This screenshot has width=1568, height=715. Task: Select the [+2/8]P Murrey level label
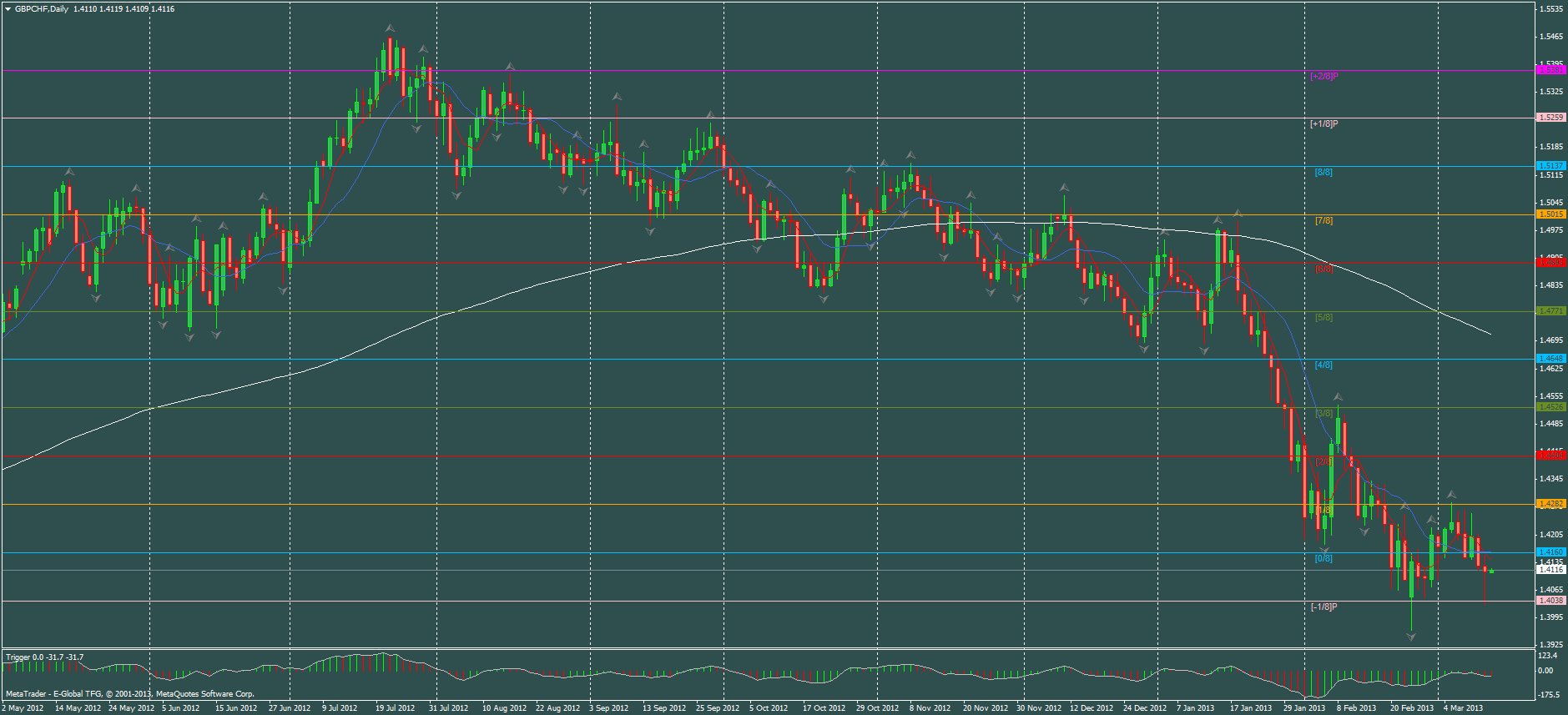1323,76
